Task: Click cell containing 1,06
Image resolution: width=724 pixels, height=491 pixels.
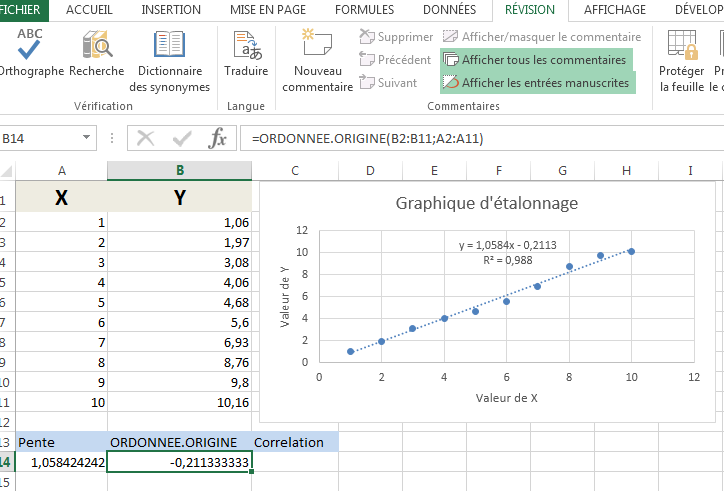Action: [180, 222]
